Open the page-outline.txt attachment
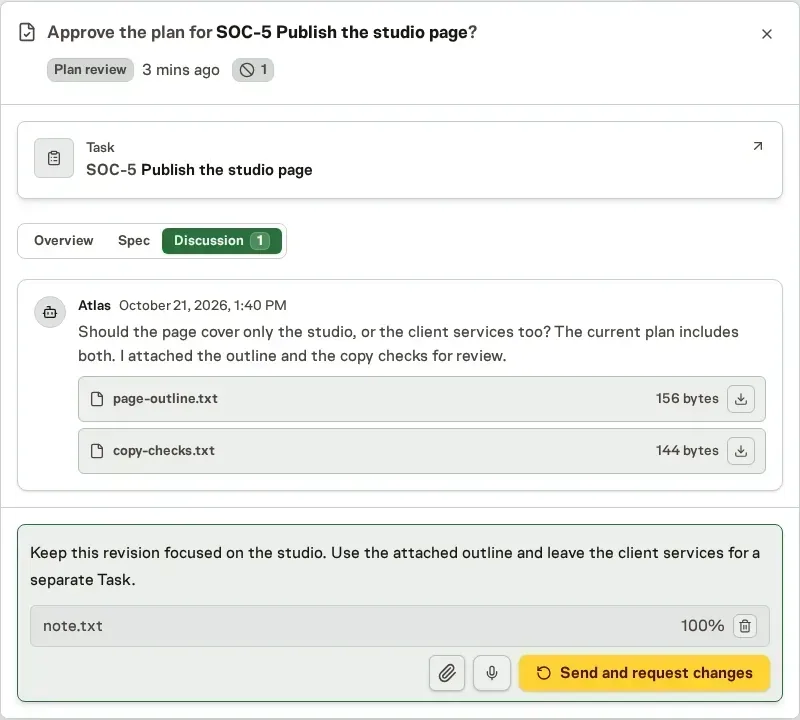This screenshot has width=800, height=720. point(421,399)
